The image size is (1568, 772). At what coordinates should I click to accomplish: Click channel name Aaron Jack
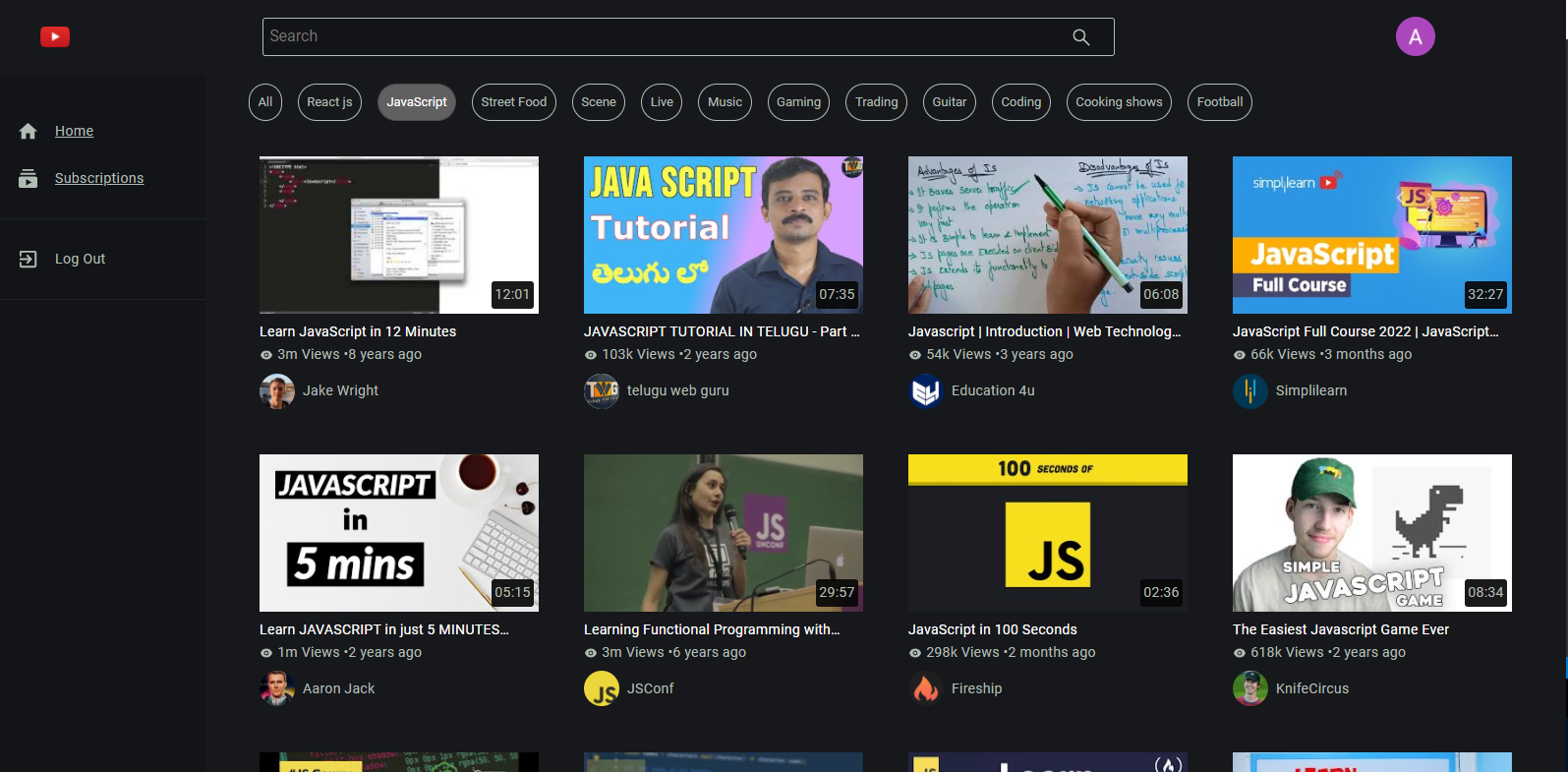click(339, 688)
